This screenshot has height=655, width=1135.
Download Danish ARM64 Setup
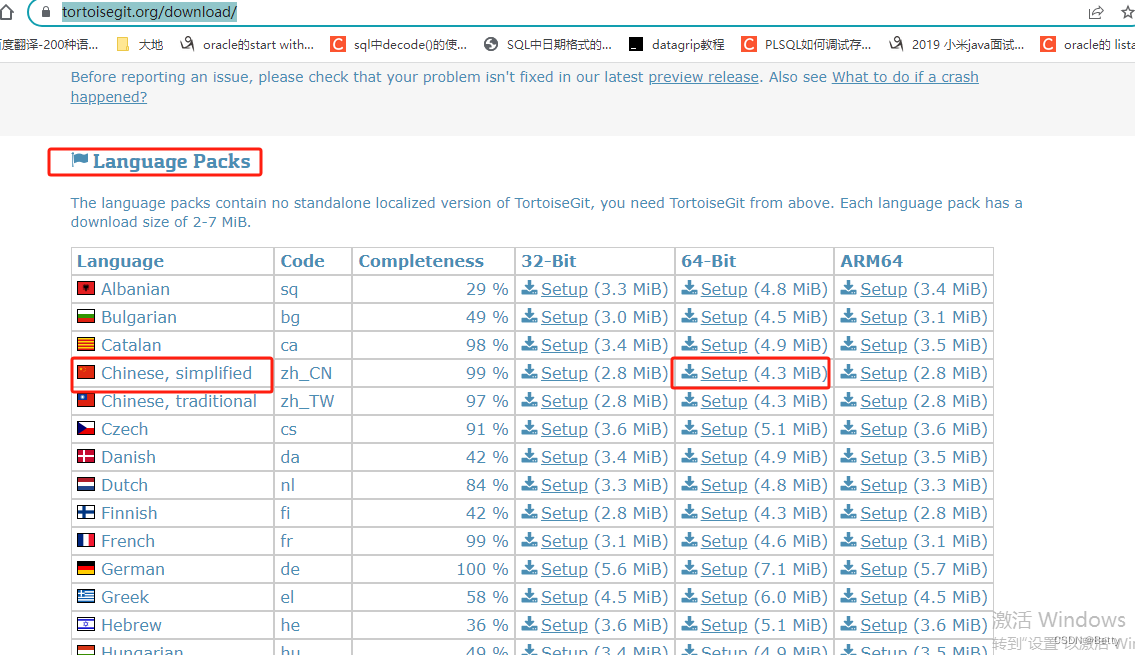[883, 457]
